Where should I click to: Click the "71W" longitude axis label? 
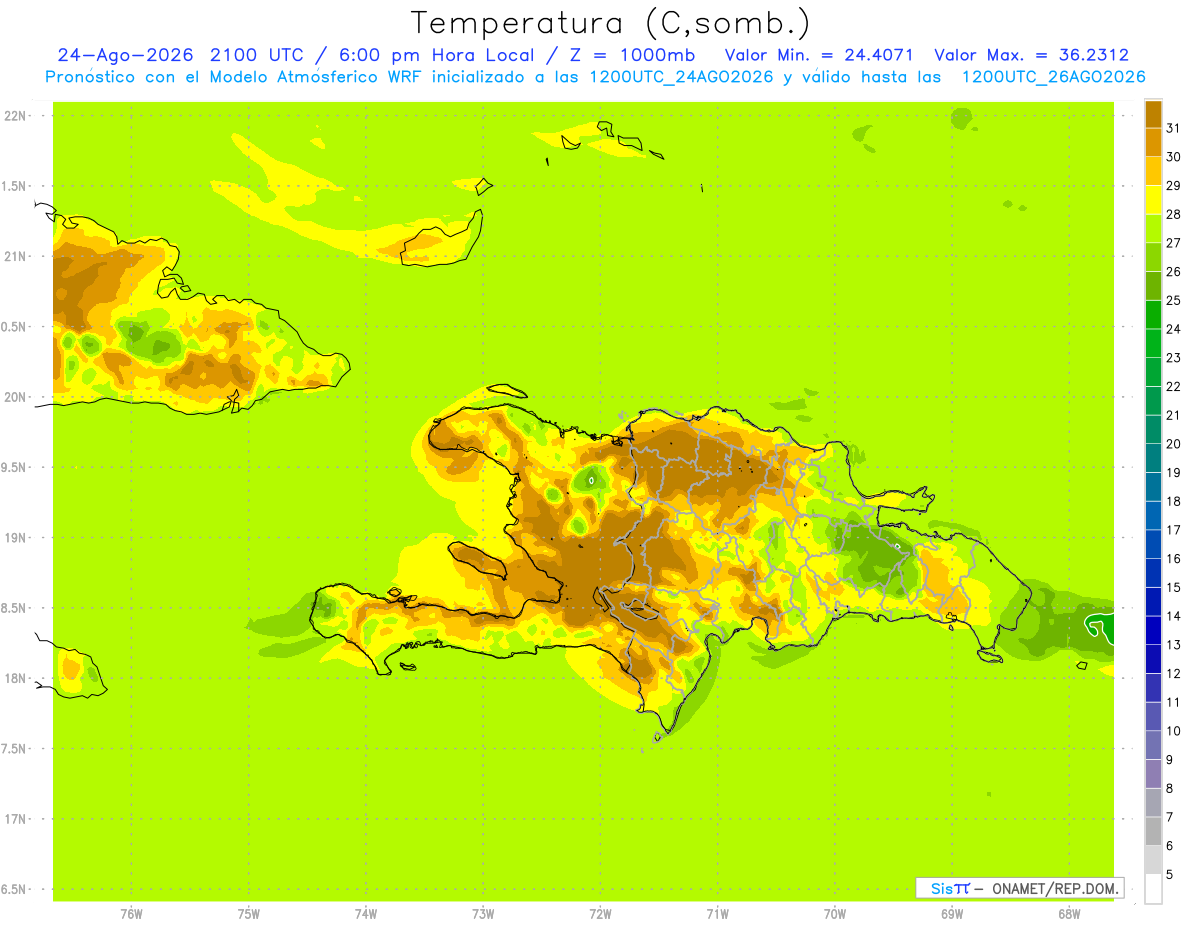pyautogui.click(x=717, y=914)
